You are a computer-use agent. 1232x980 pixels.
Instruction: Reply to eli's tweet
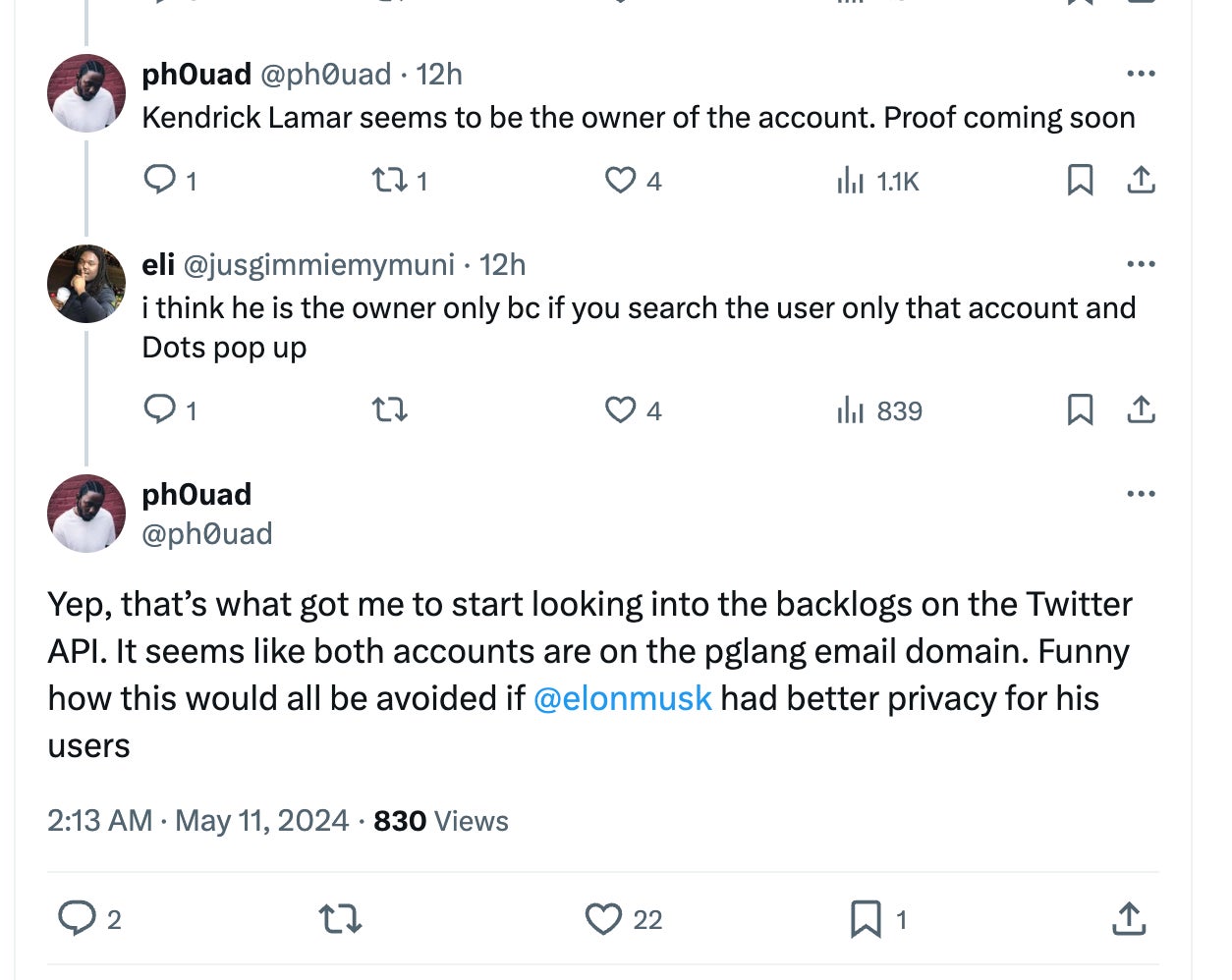[159, 409]
